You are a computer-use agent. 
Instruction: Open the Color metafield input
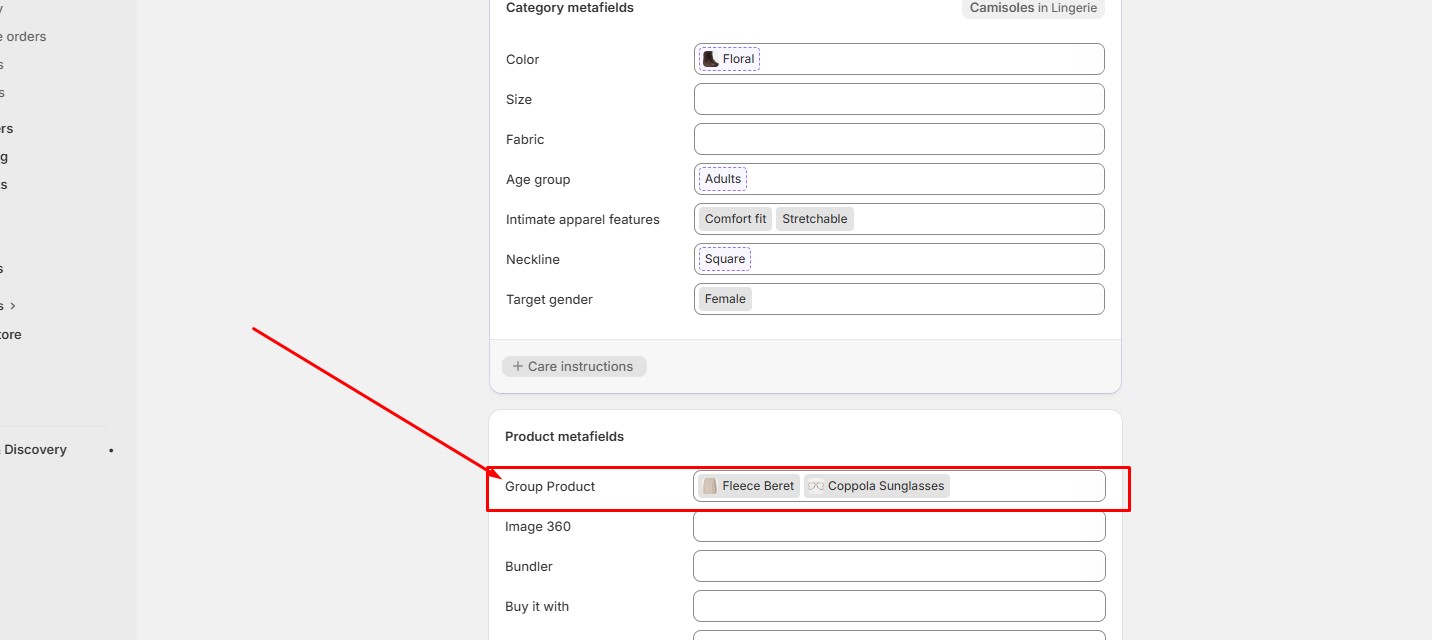pyautogui.click(x=899, y=59)
